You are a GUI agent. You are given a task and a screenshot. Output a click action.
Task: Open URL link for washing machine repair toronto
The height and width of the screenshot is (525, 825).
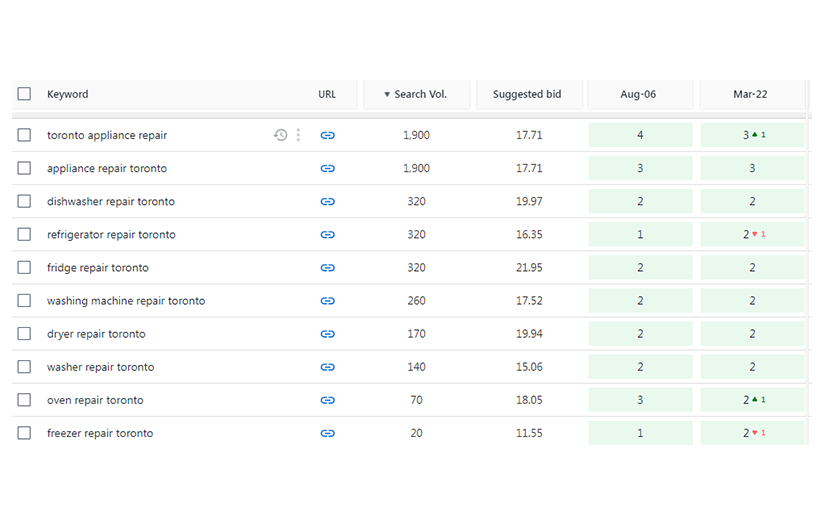coord(327,301)
